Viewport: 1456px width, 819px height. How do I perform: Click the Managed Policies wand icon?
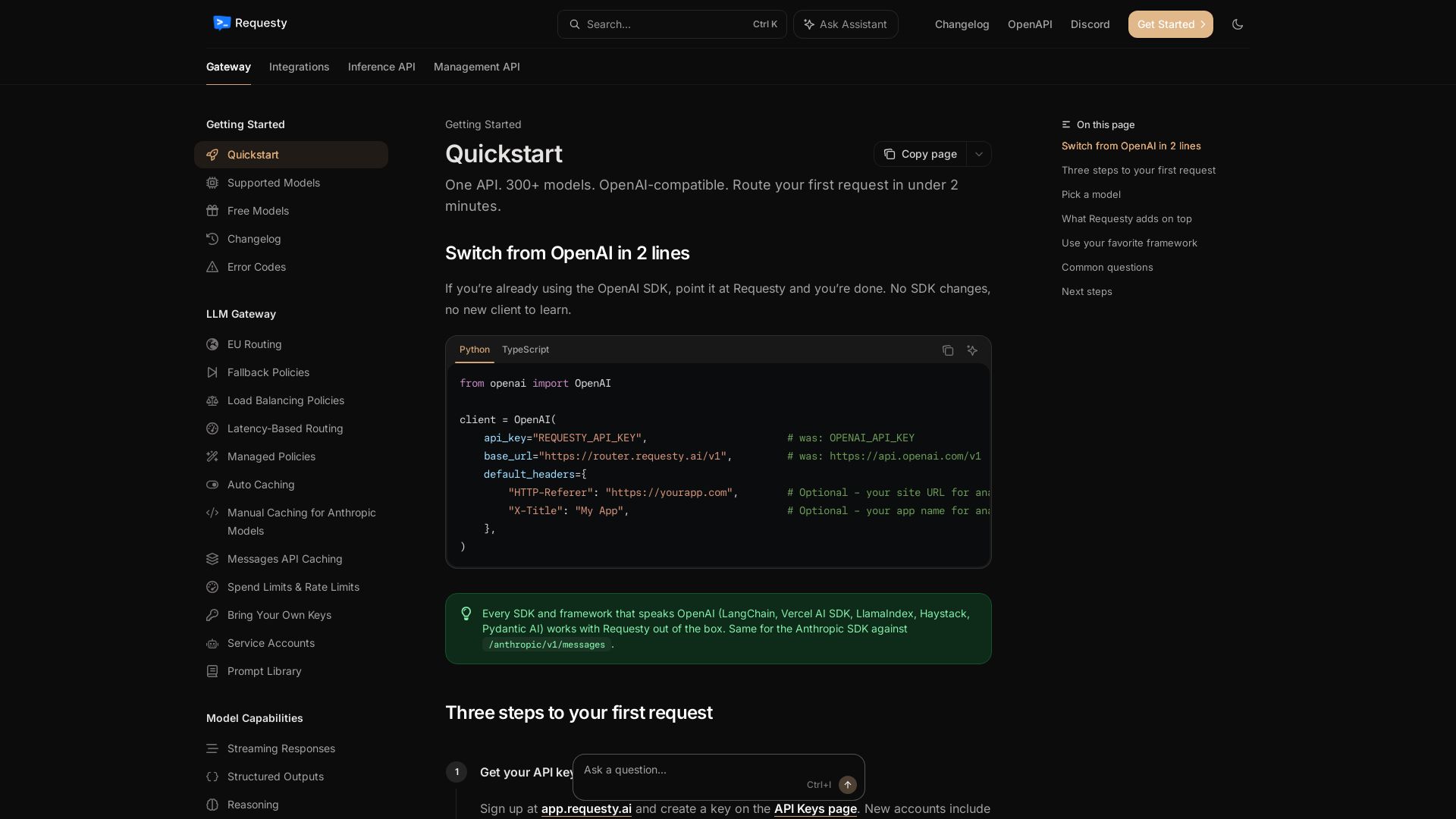[212, 457]
